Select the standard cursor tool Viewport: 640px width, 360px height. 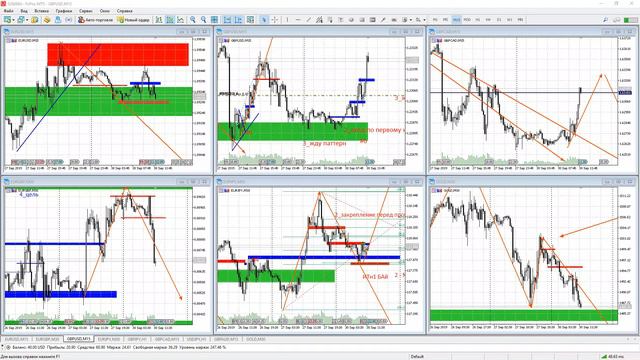(x=264, y=20)
